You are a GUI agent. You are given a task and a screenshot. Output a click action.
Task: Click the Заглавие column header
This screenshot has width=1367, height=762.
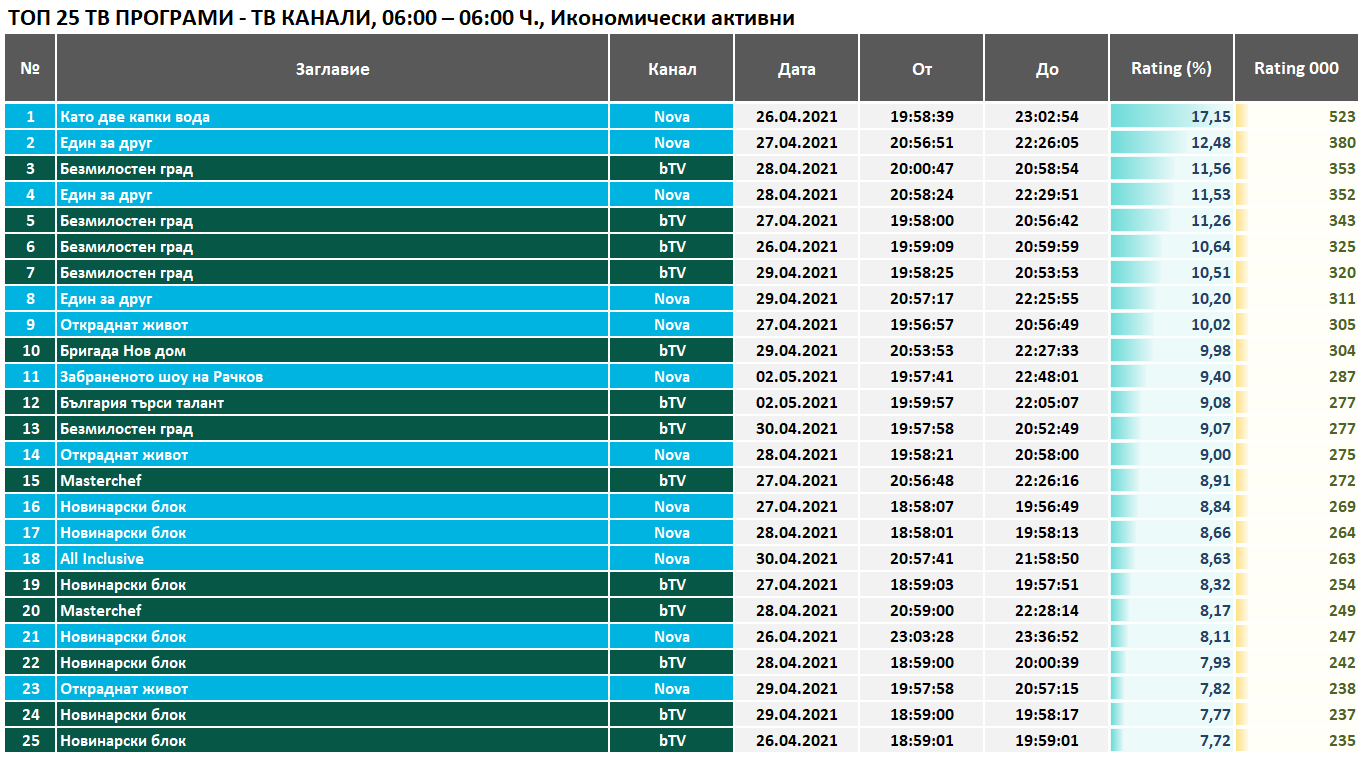click(x=332, y=69)
